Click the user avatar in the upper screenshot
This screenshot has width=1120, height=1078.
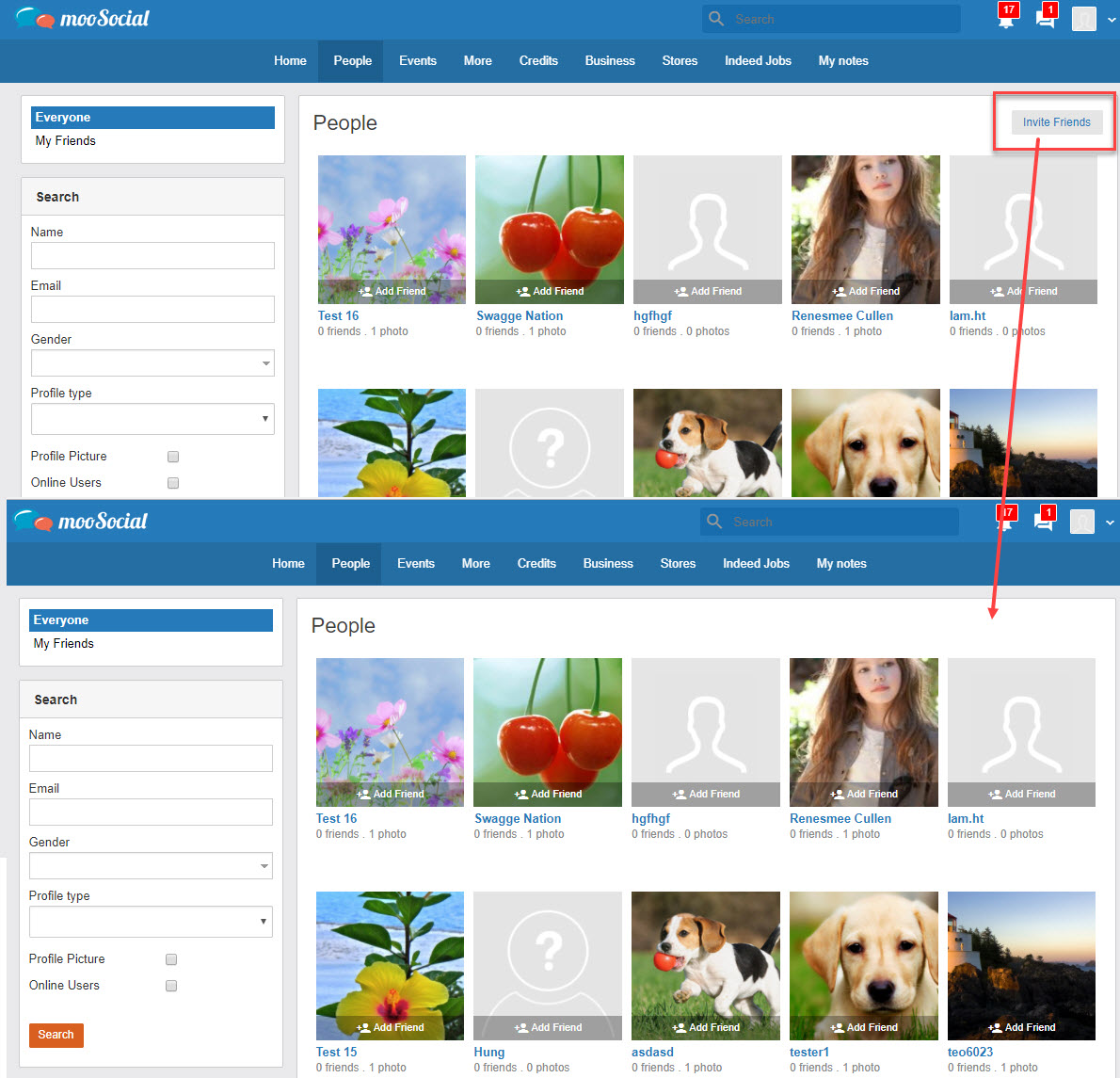point(1083,19)
